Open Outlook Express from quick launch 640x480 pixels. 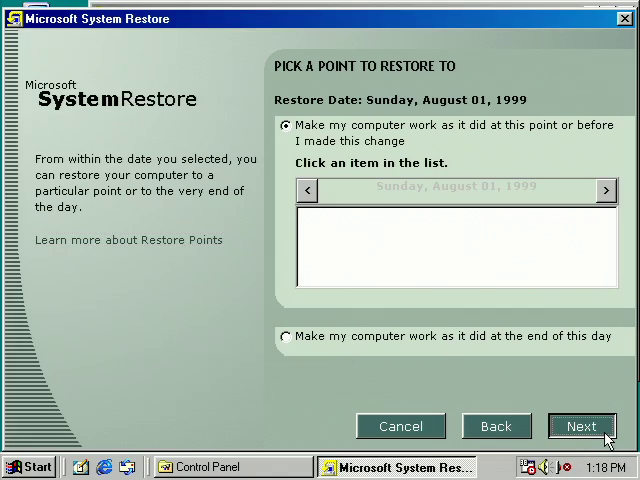pos(127,467)
